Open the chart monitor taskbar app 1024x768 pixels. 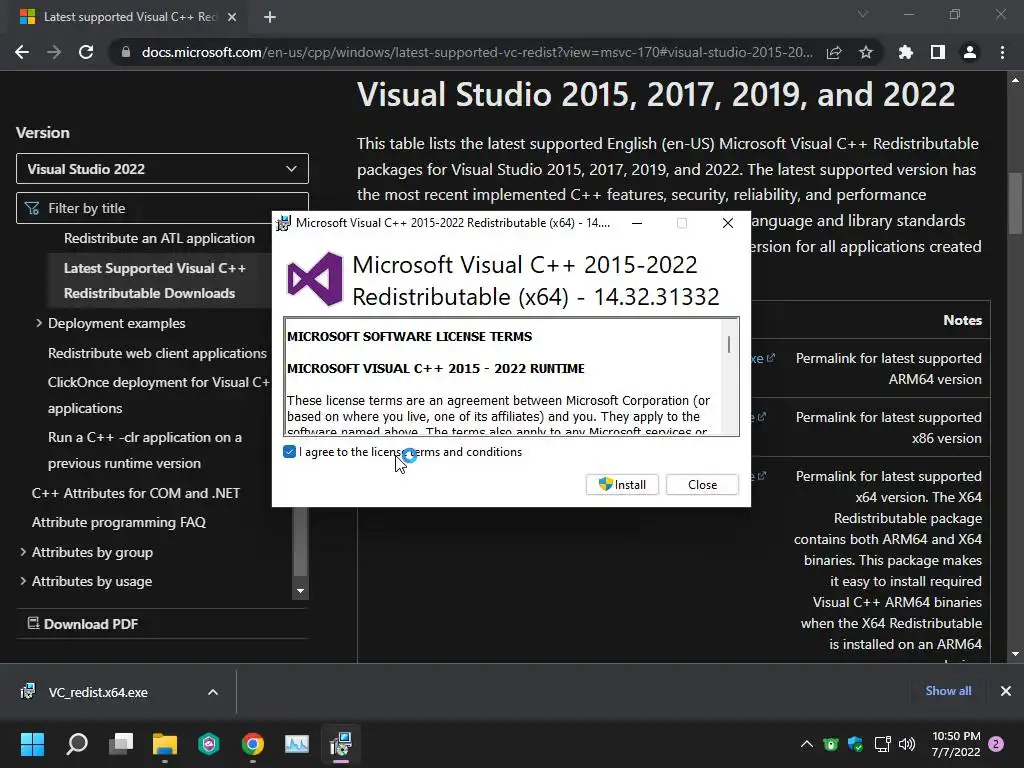pyautogui.click(x=296, y=744)
